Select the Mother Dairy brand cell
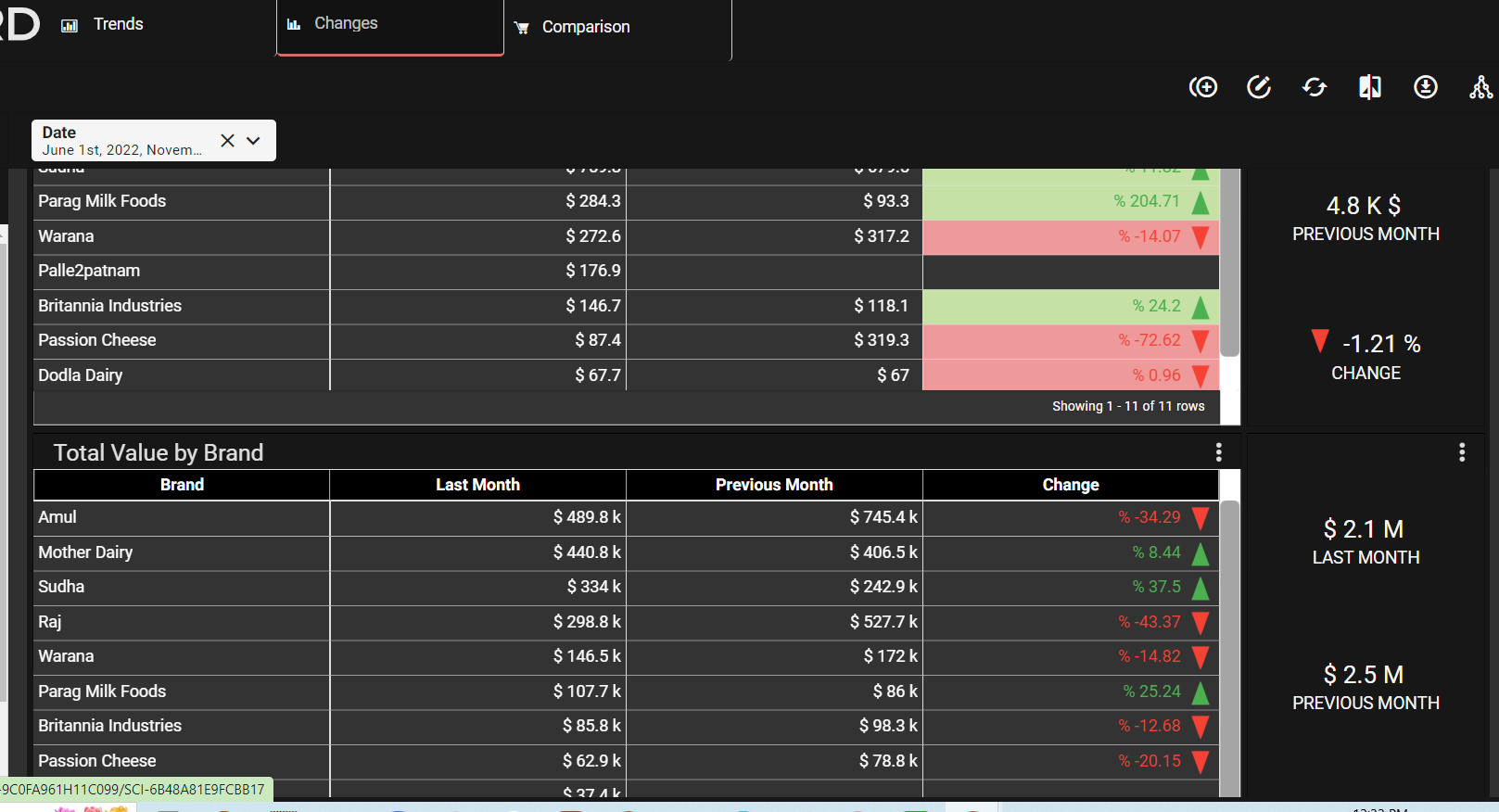This screenshot has height=812, width=1499. coord(182,552)
